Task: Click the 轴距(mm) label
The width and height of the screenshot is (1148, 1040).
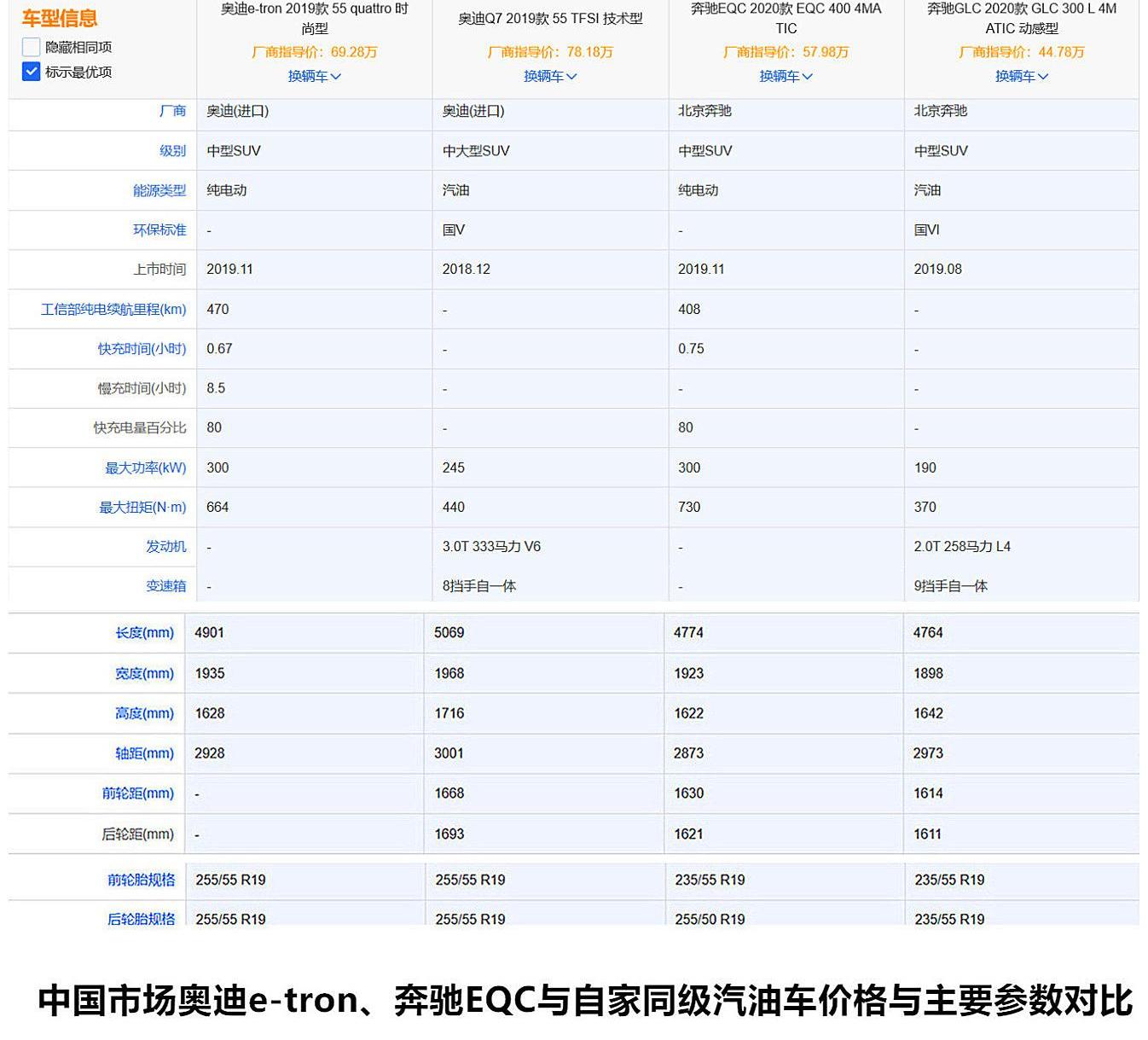Action: coord(144,753)
